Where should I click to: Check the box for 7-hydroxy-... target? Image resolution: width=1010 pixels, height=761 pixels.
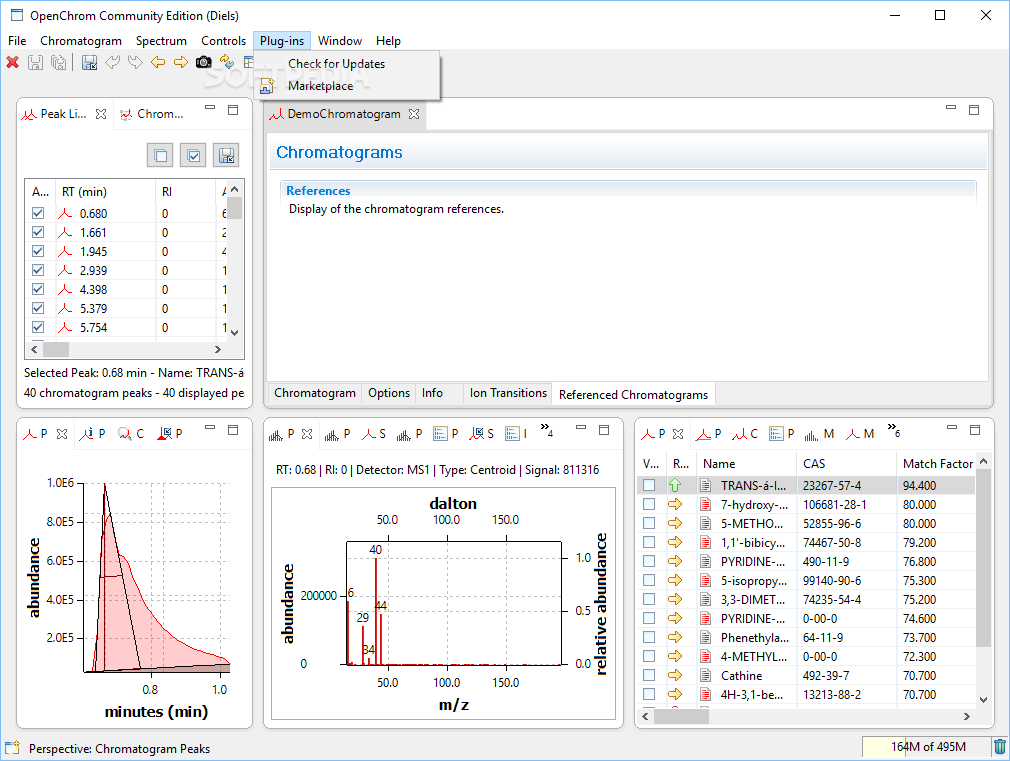click(649, 504)
